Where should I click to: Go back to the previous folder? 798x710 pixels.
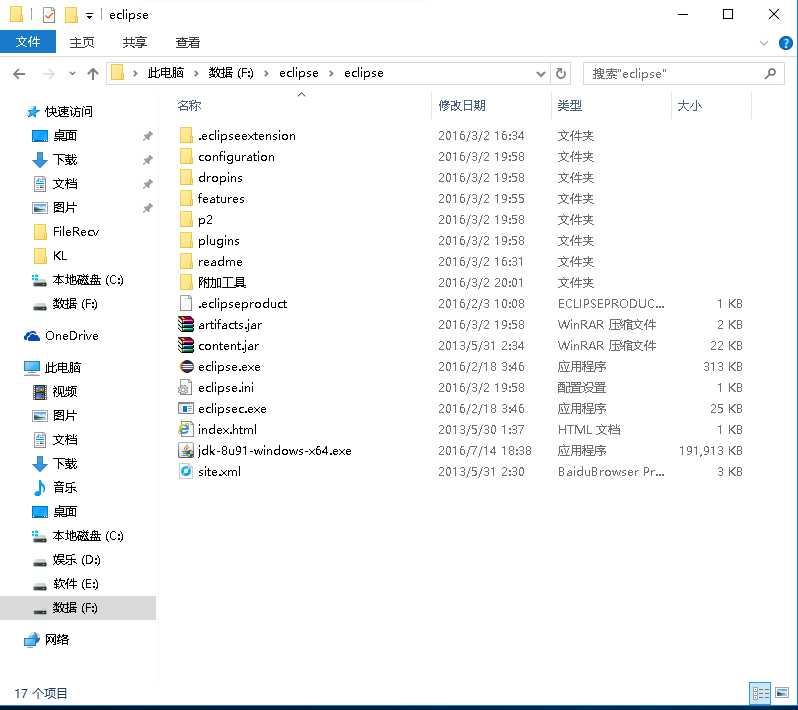click(19, 74)
